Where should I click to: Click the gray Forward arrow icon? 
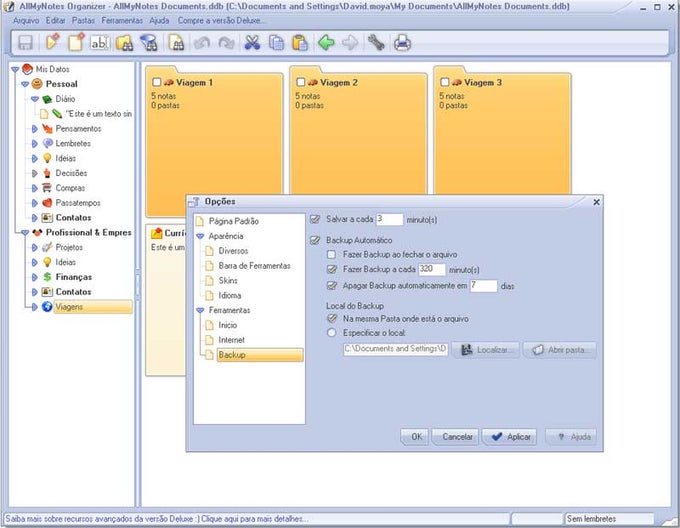pyautogui.click(x=350, y=43)
